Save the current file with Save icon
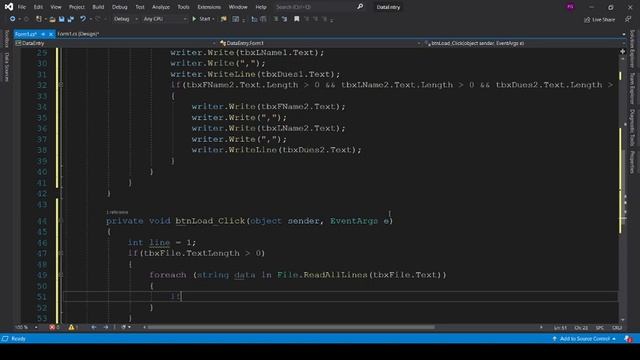Viewport: 640px width, 360px height. pyautogui.click(x=62, y=19)
